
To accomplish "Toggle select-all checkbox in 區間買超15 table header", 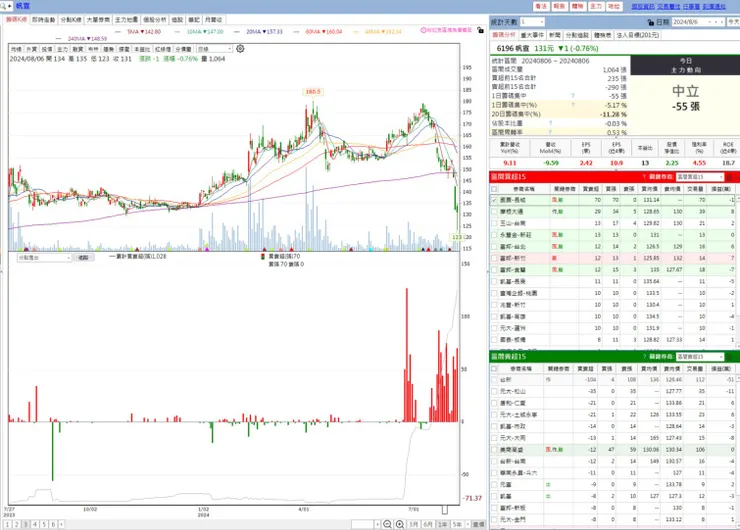I will coord(494,189).
